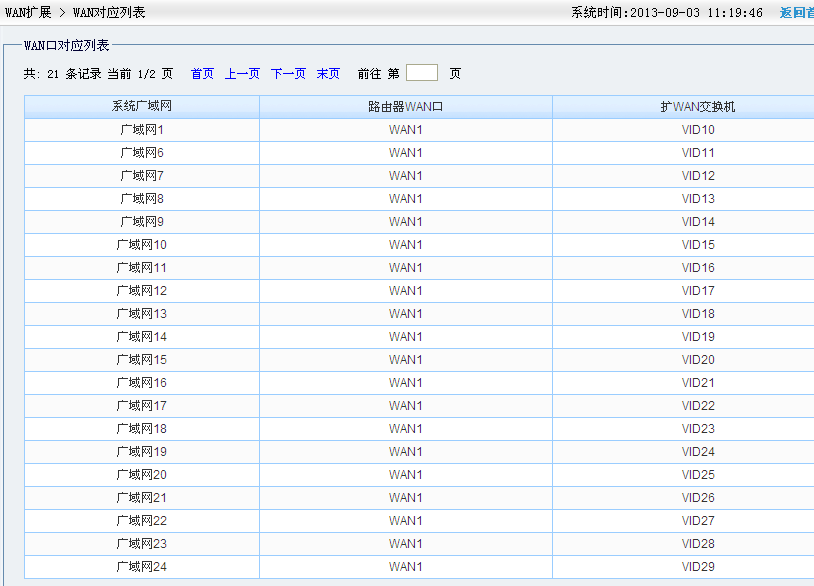Image resolution: width=814 pixels, height=586 pixels.
Task: Focus the page number input box
Action: point(421,73)
